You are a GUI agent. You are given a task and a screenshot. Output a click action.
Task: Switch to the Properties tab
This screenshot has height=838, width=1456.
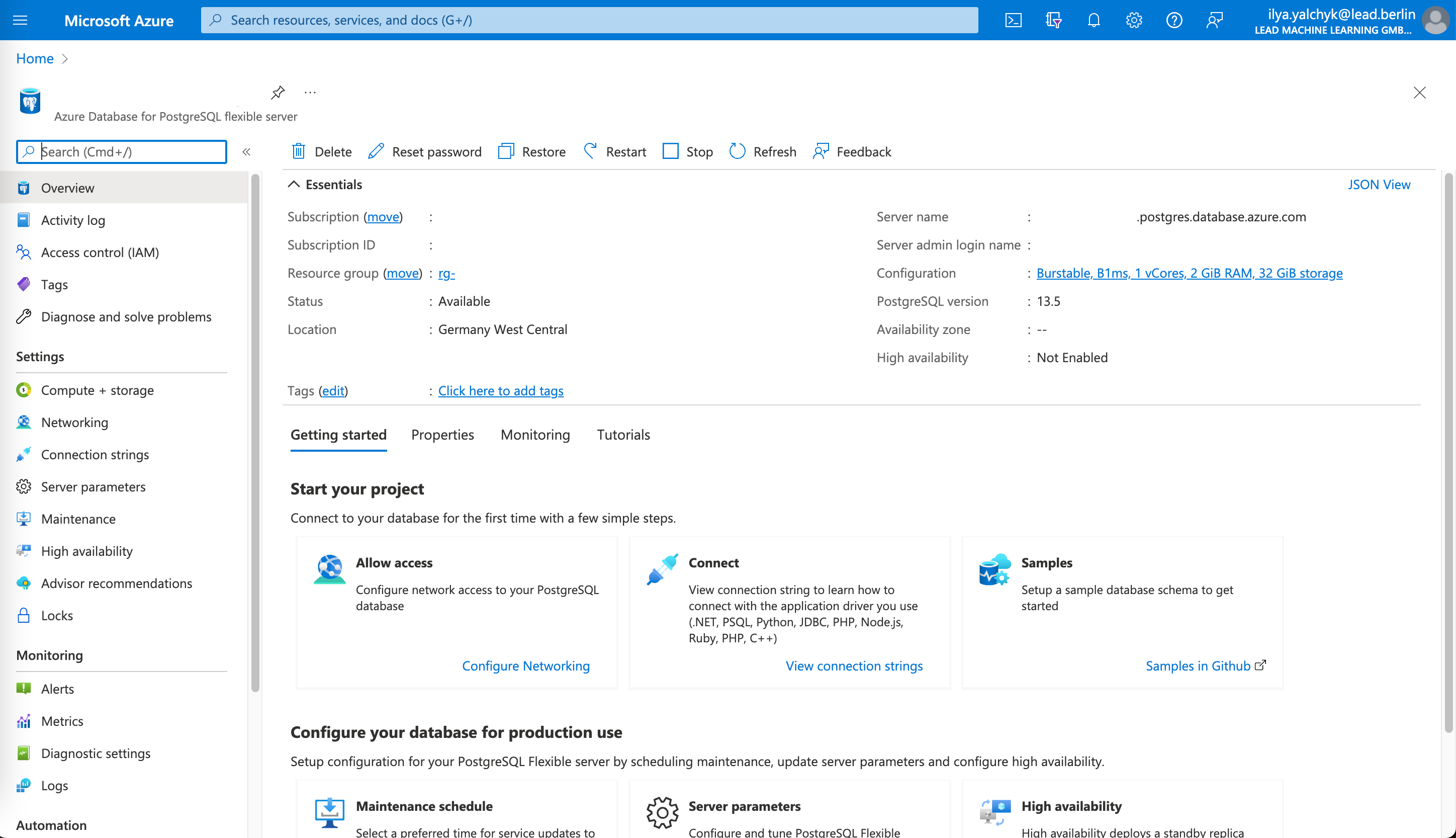click(x=442, y=435)
